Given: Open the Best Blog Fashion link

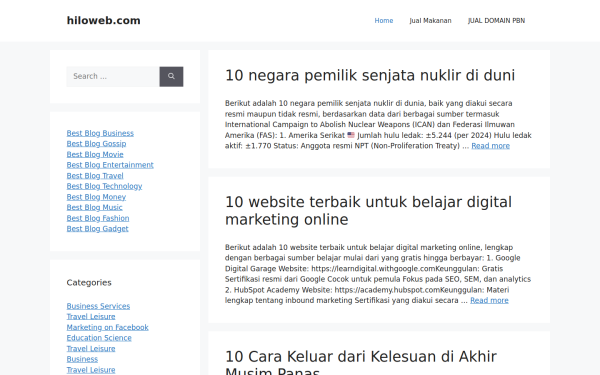Looking at the screenshot, I should [98, 218].
